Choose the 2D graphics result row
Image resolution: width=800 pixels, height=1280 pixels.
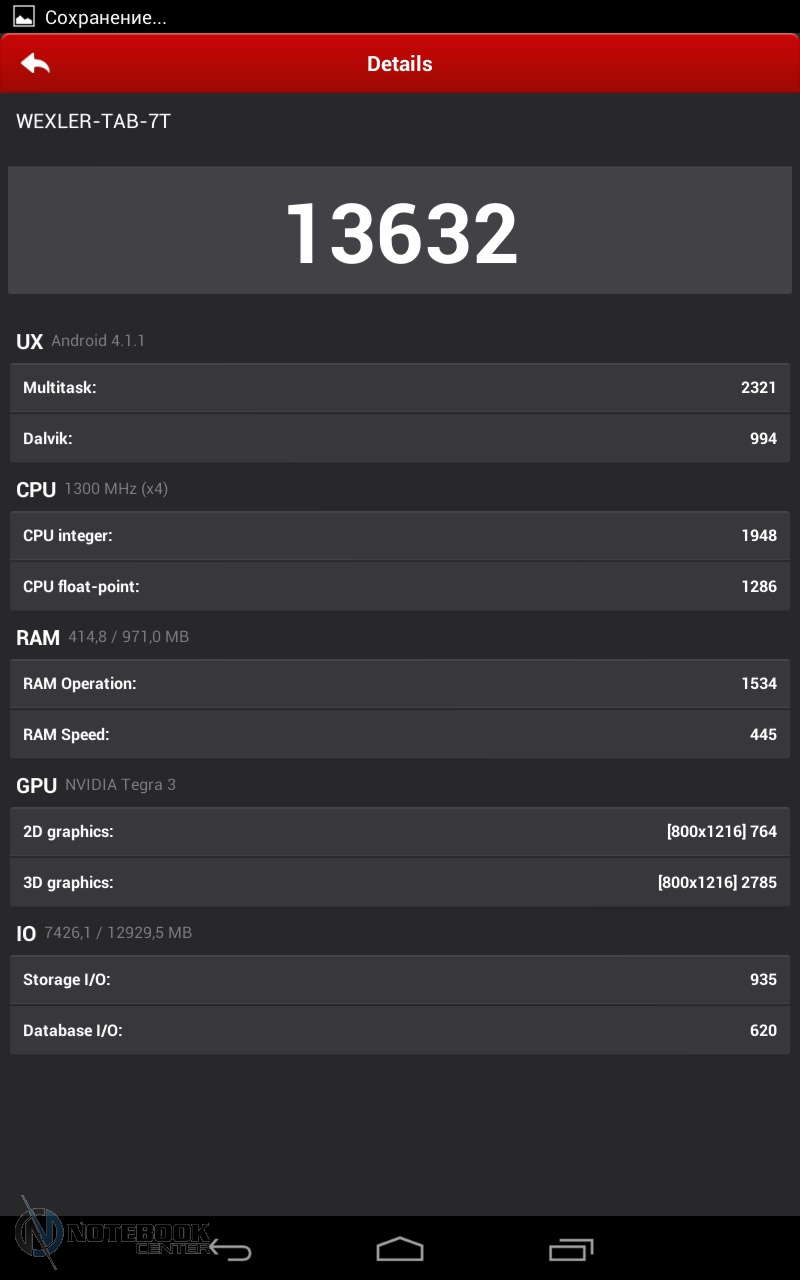[x=400, y=832]
